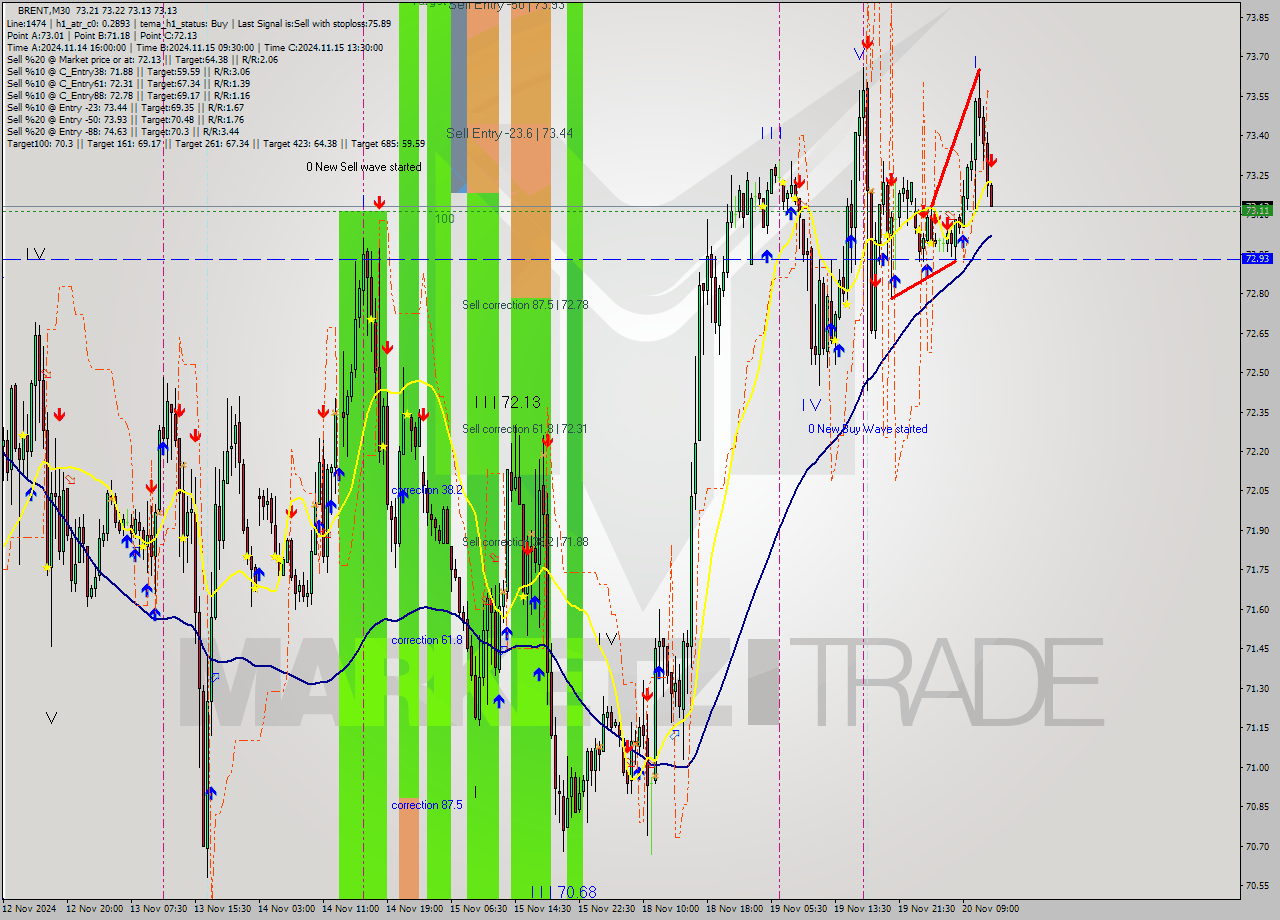Click the 71.30 price axis value
The image size is (1280, 920).
pos(1257,689)
